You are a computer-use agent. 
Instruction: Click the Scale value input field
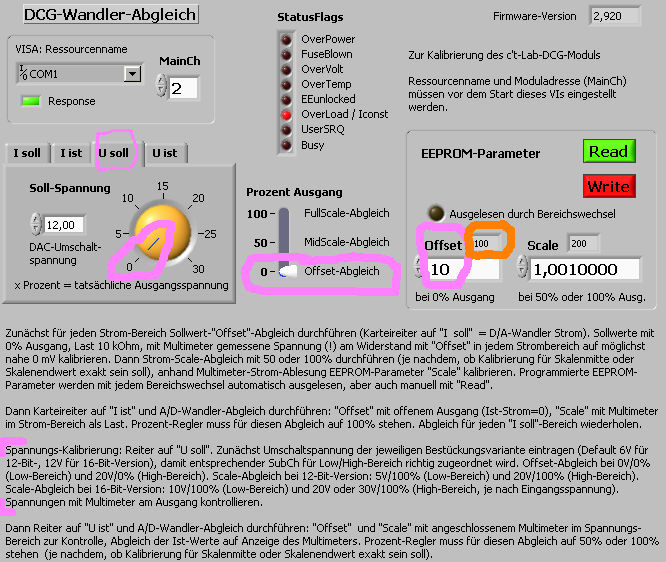click(x=583, y=269)
